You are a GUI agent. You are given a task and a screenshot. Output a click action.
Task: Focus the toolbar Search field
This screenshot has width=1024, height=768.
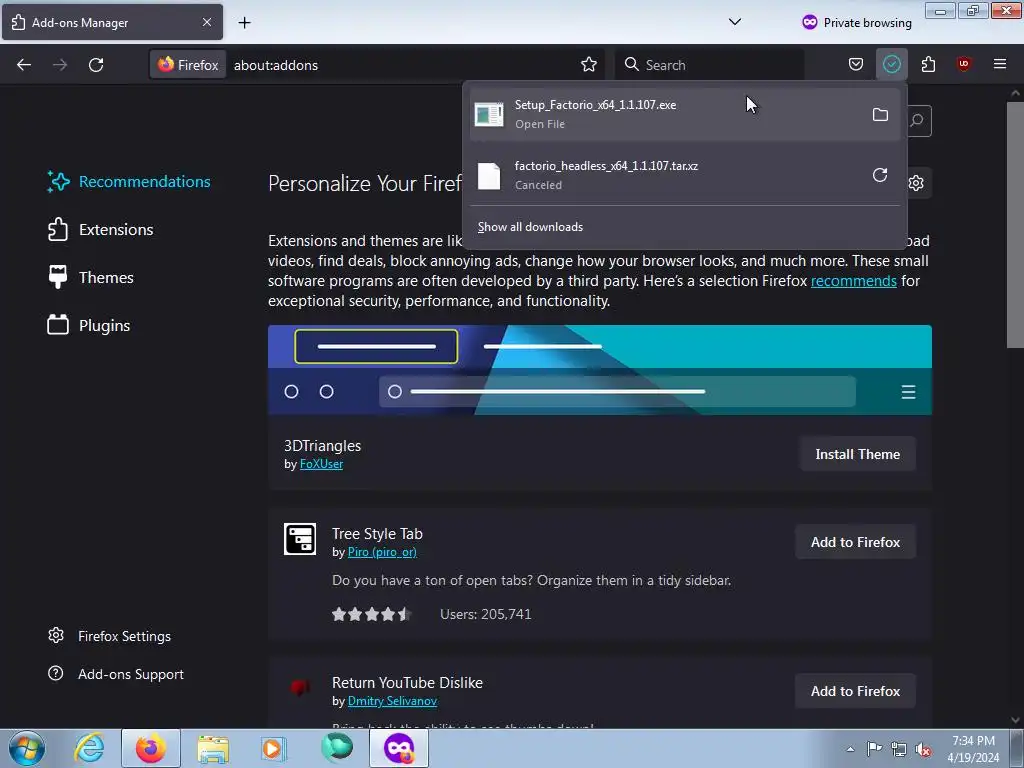point(711,65)
